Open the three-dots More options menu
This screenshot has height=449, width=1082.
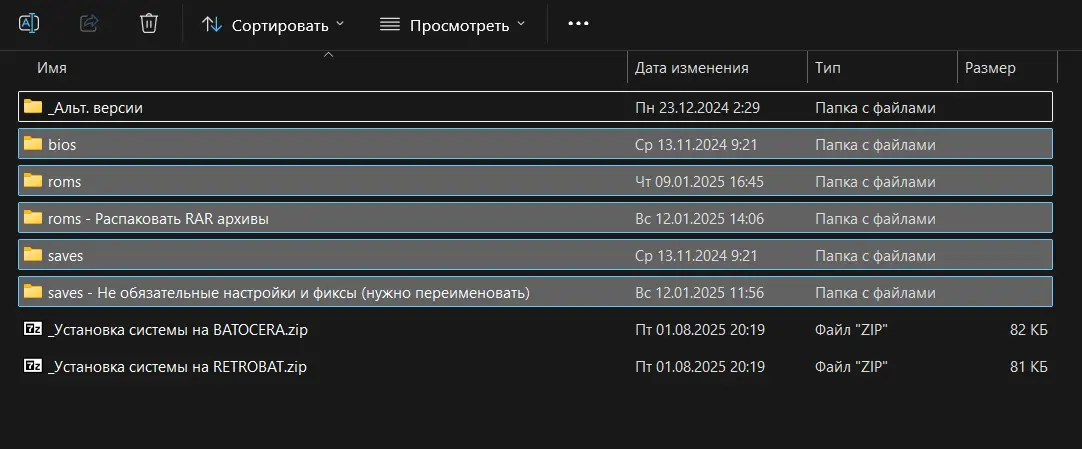pyautogui.click(x=578, y=24)
